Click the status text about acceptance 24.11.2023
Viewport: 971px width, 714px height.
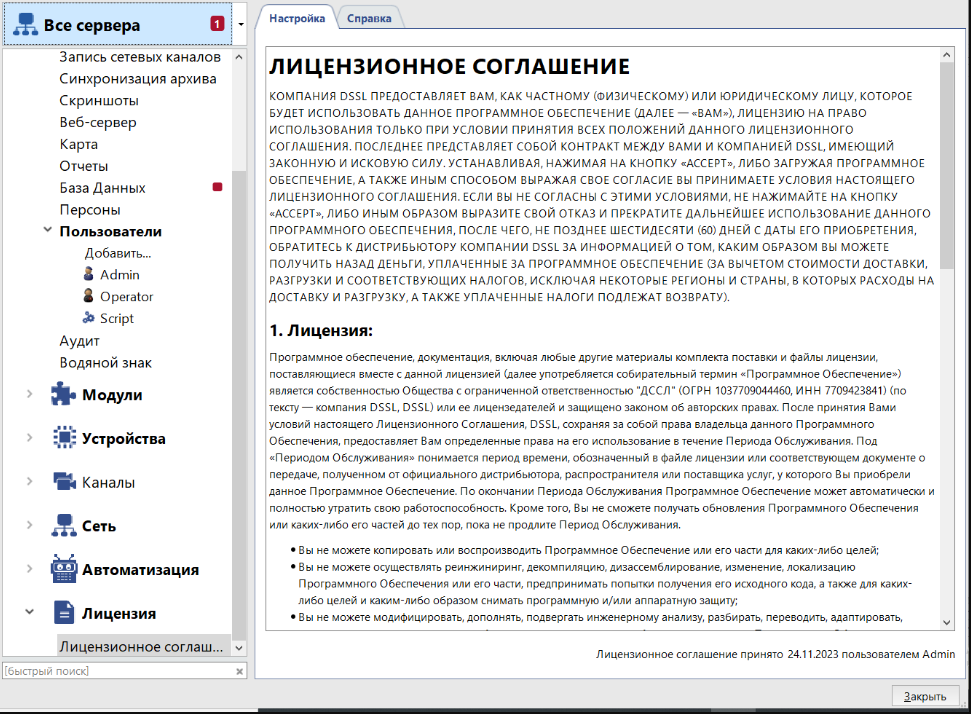coord(775,654)
